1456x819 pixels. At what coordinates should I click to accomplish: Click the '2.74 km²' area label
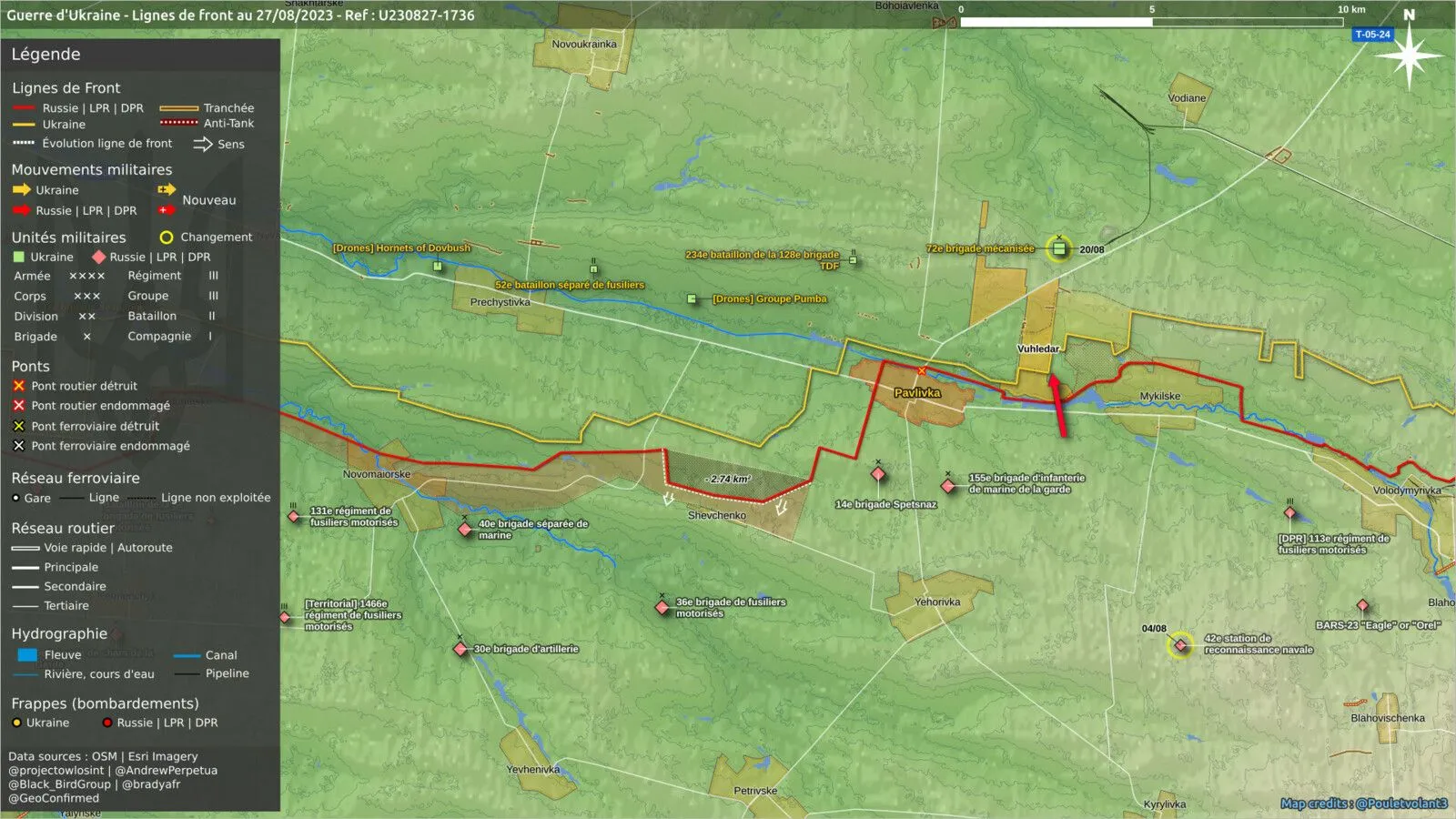728,479
